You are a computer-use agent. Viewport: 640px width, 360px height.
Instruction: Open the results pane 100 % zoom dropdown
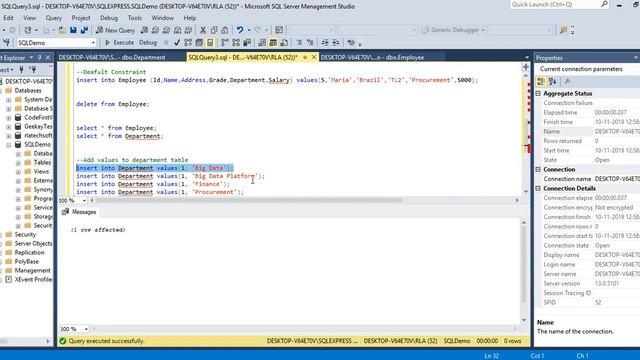(86, 329)
